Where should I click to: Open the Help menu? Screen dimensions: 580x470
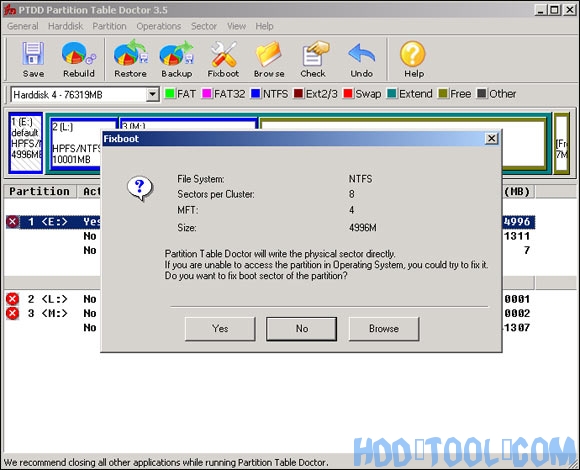pos(264,26)
